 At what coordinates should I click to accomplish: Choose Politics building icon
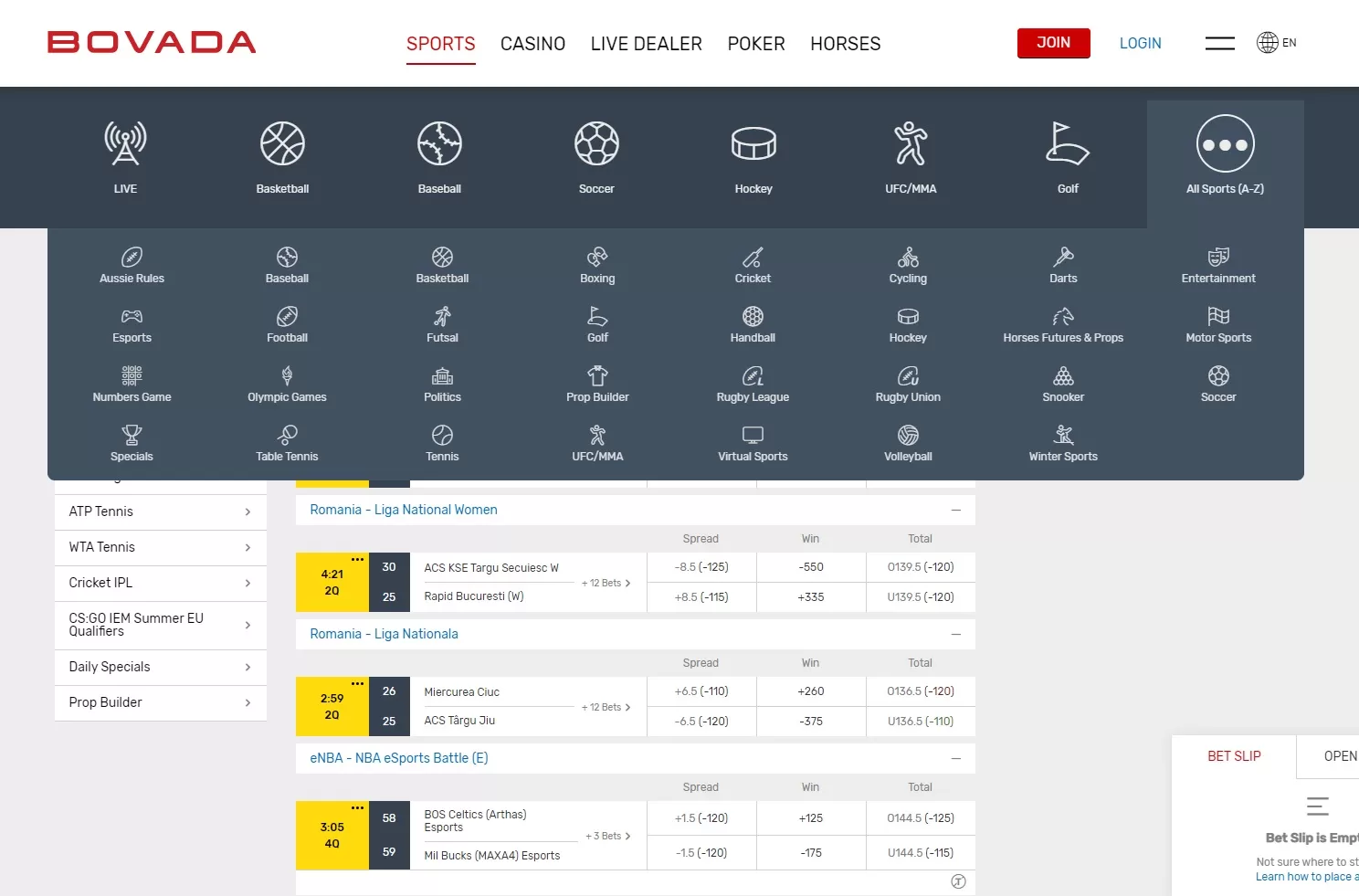[x=442, y=375]
